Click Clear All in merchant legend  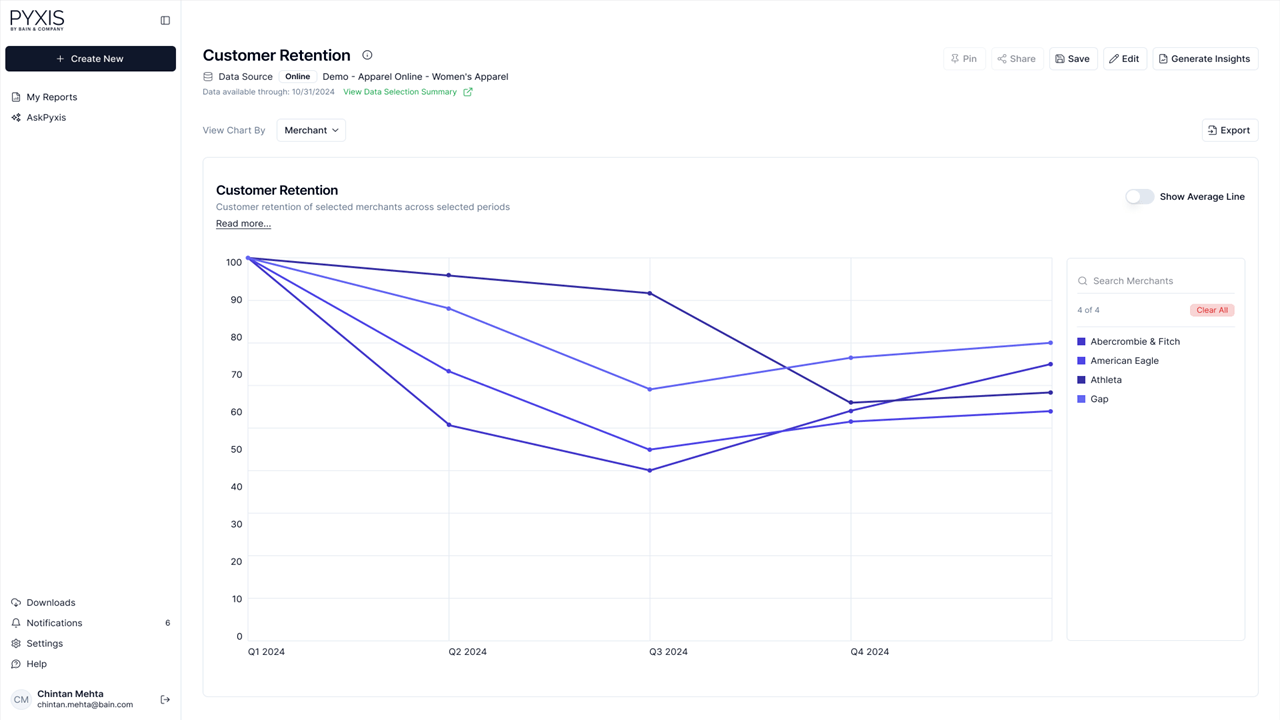pyautogui.click(x=1212, y=310)
